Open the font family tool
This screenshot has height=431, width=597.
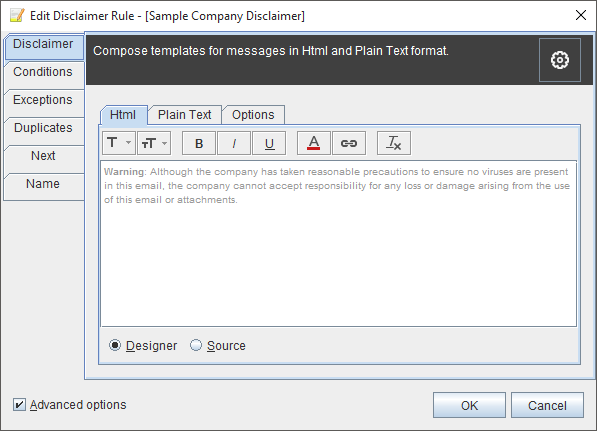[118, 143]
